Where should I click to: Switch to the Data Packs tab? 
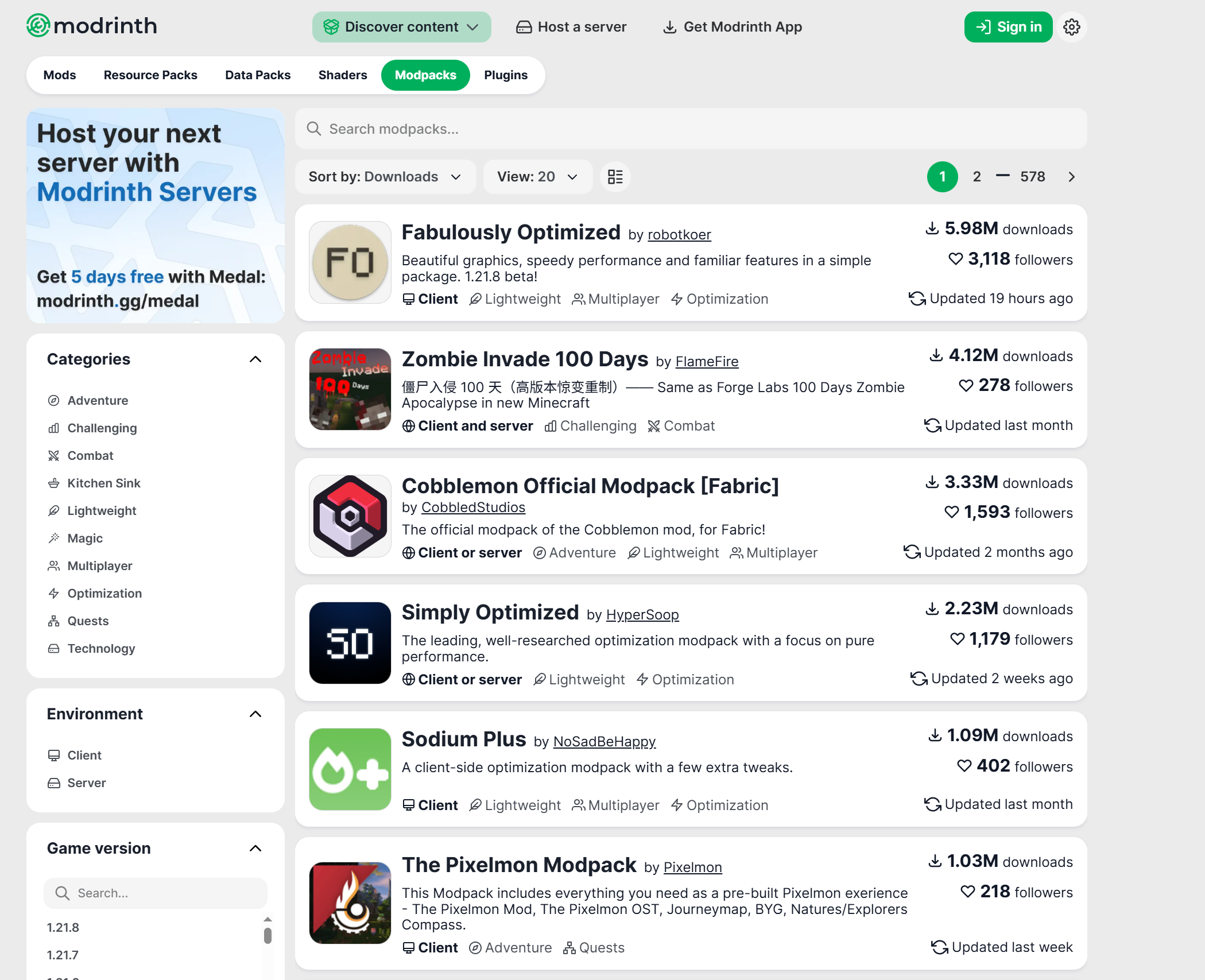click(x=258, y=75)
